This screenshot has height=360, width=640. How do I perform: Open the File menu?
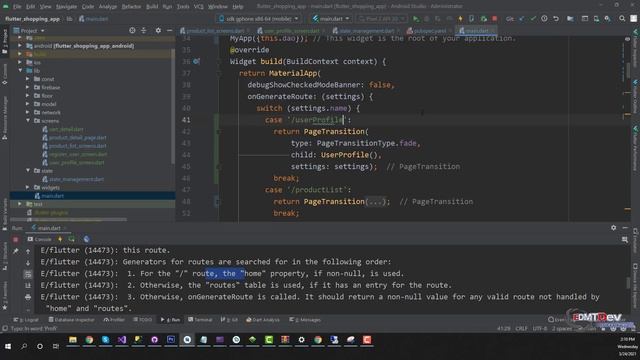point(17,7)
